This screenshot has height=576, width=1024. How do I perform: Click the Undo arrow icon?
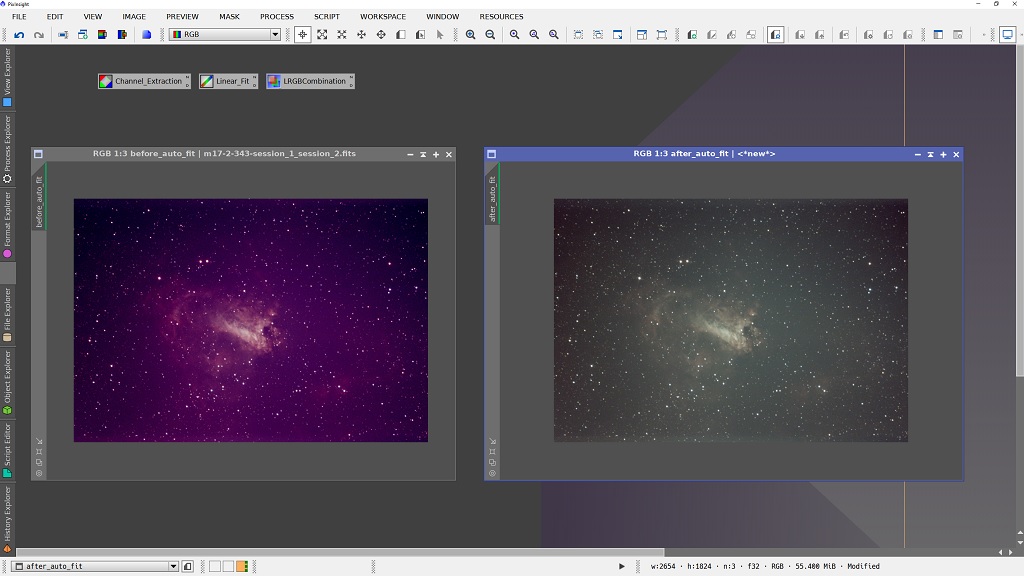coord(18,34)
